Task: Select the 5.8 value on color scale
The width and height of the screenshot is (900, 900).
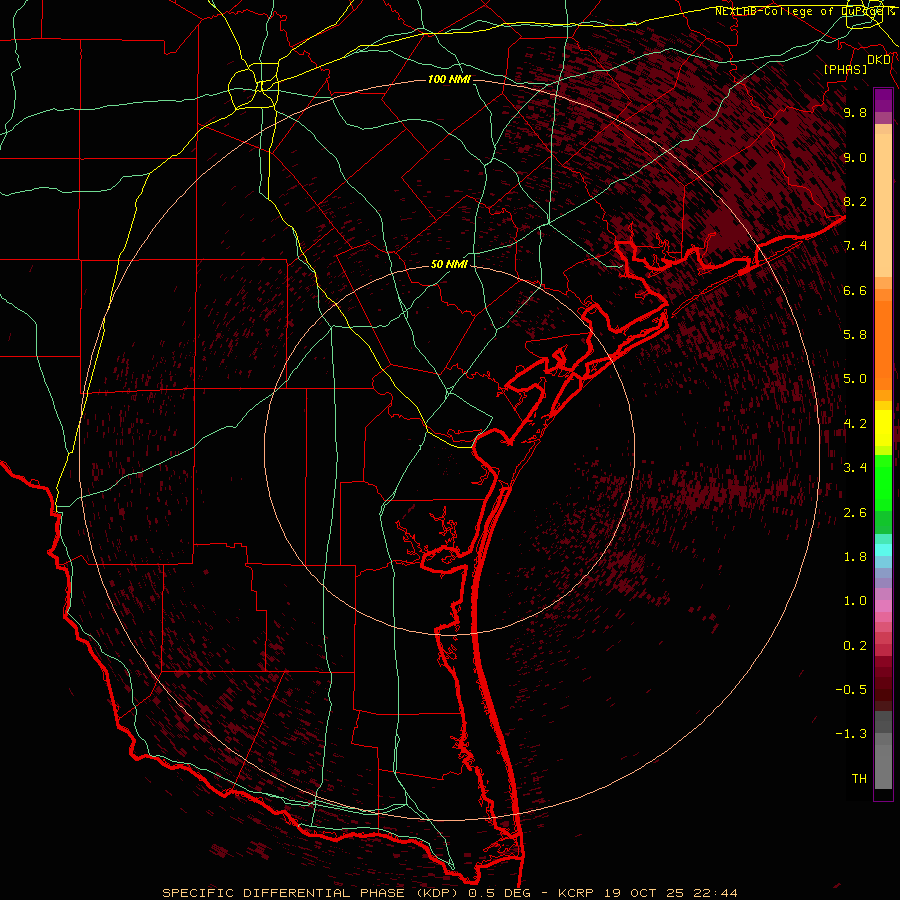Action: [x=855, y=335]
